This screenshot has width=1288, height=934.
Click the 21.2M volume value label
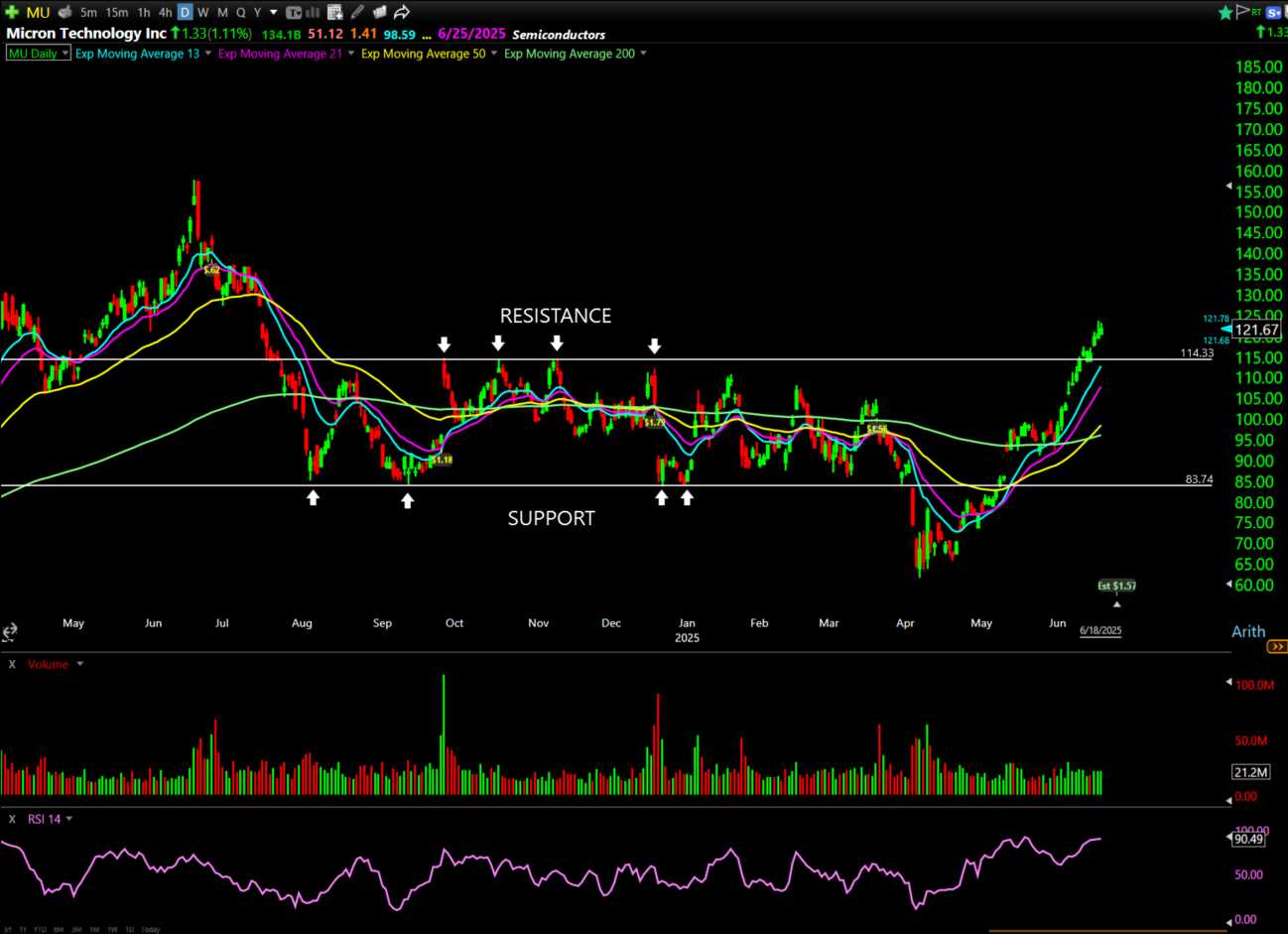[1250, 771]
